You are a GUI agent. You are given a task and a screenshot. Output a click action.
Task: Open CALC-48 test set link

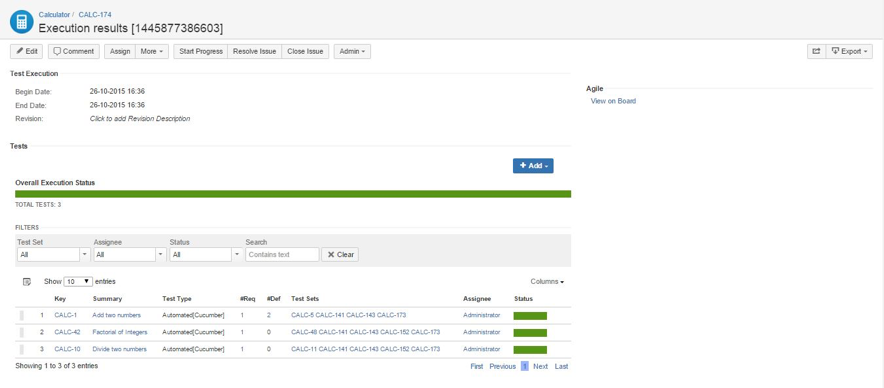304,332
